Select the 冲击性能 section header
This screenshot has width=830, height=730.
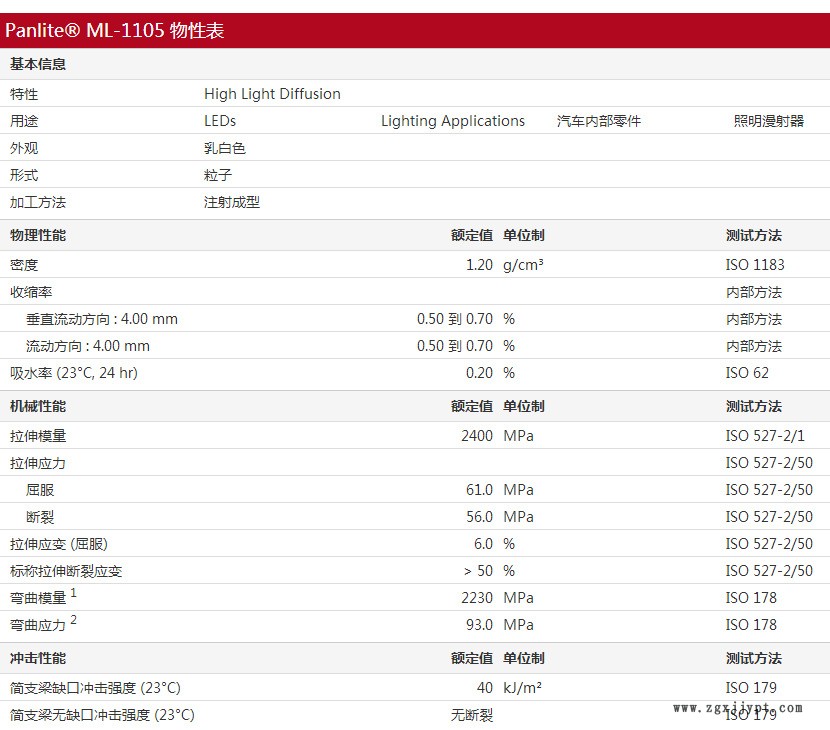pyautogui.click(x=38, y=658)
